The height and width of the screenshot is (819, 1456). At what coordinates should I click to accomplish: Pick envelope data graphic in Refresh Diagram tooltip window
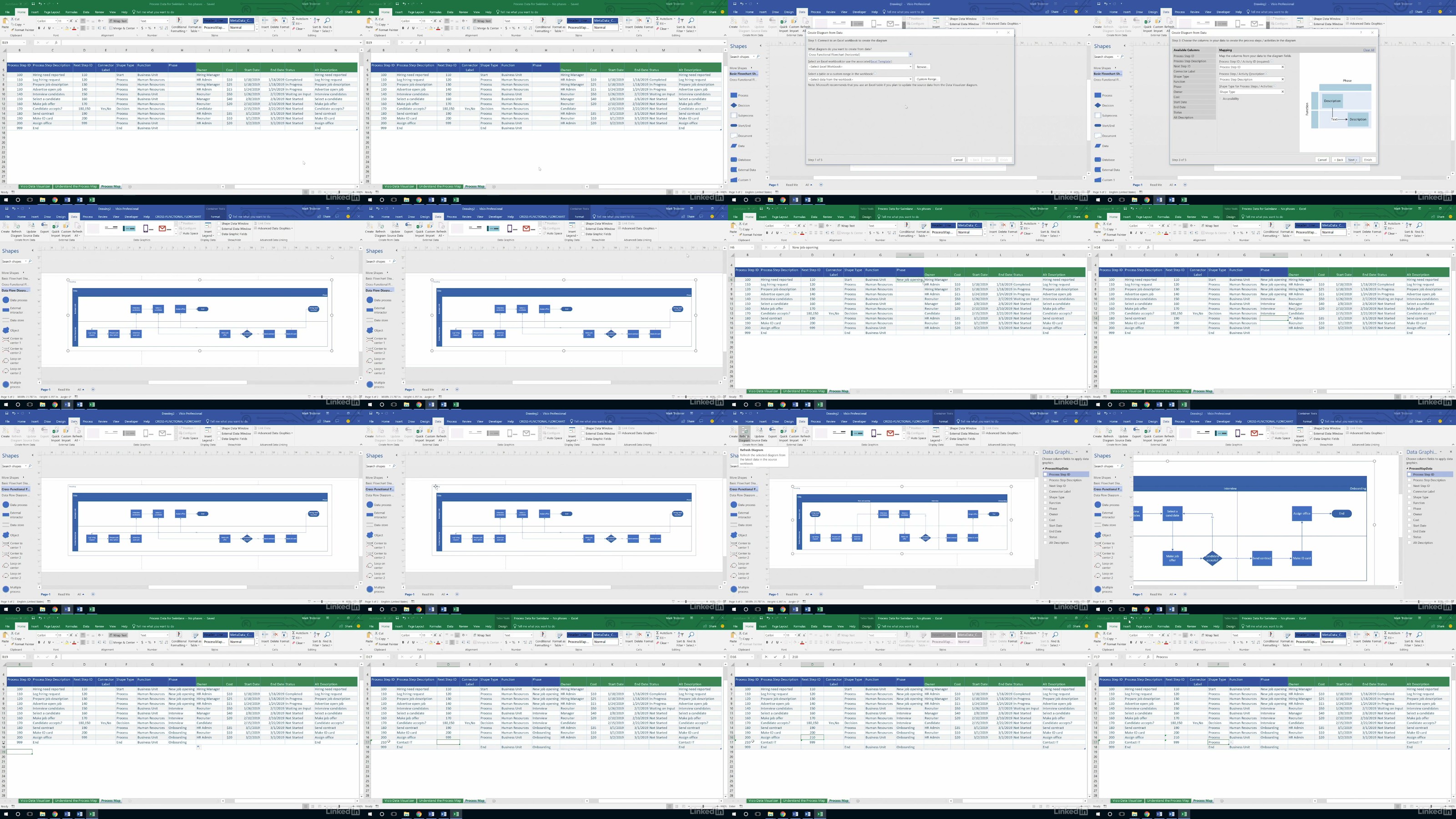(893, 434)
